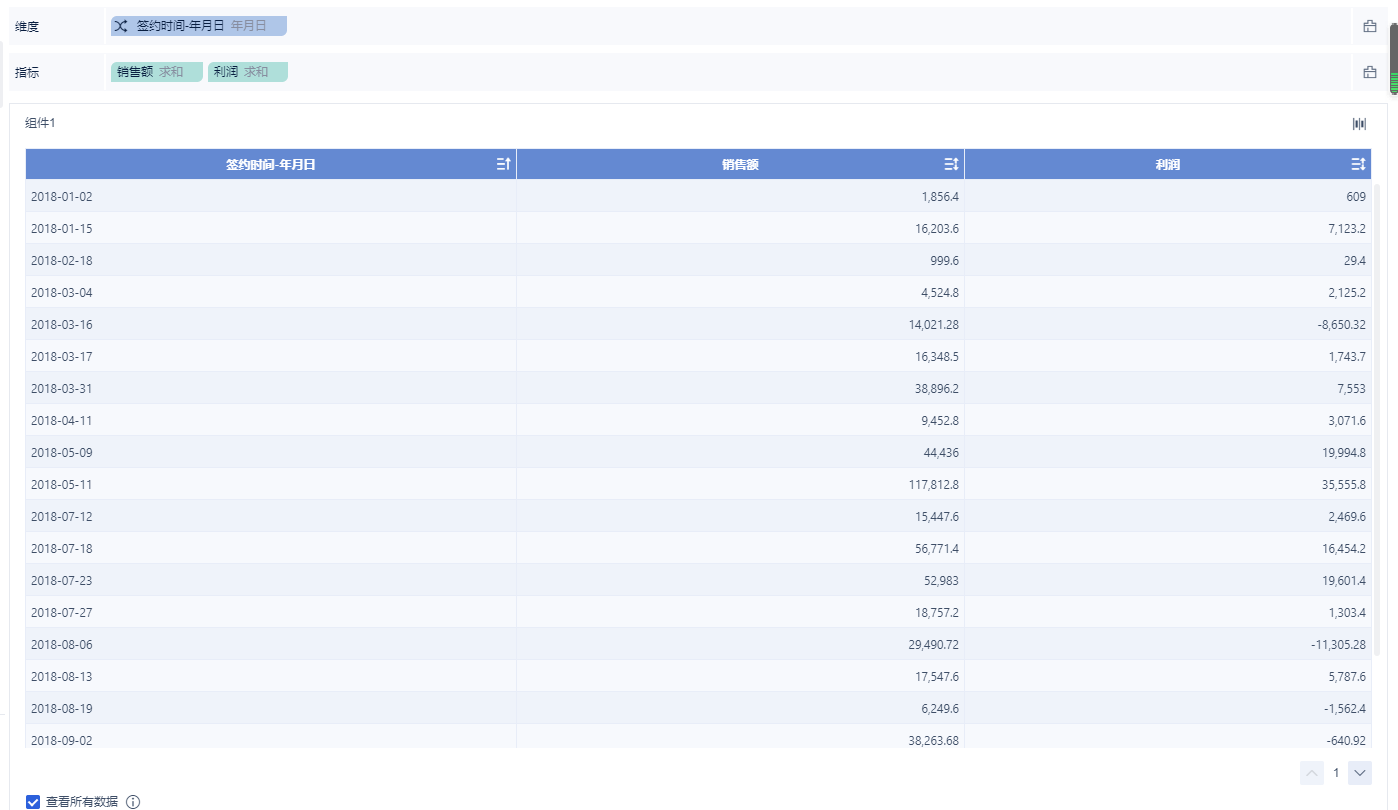This screenshot has width=1398, height=810.
Task: Sort by the 利润 column icon
Action: (1358, 164)
